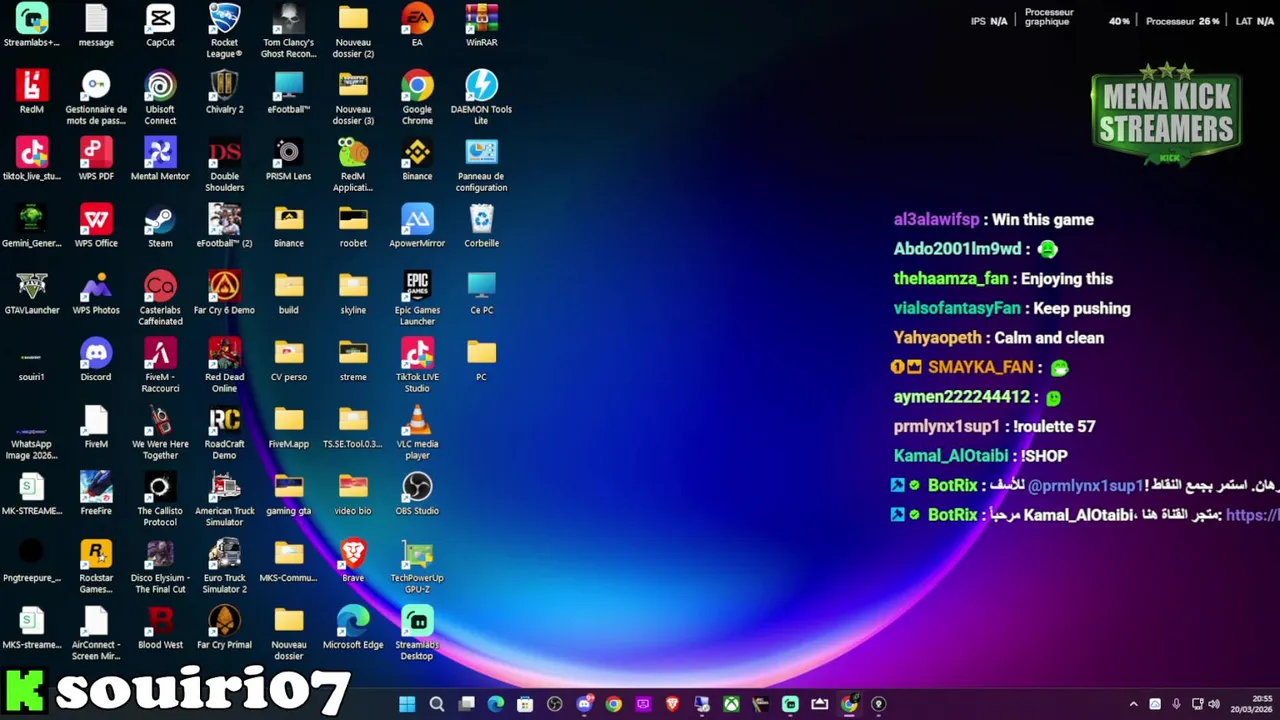Launch Red Dead Online from desktop
The height and width of the screenshot is (720, 1280).
click(224, 365)
